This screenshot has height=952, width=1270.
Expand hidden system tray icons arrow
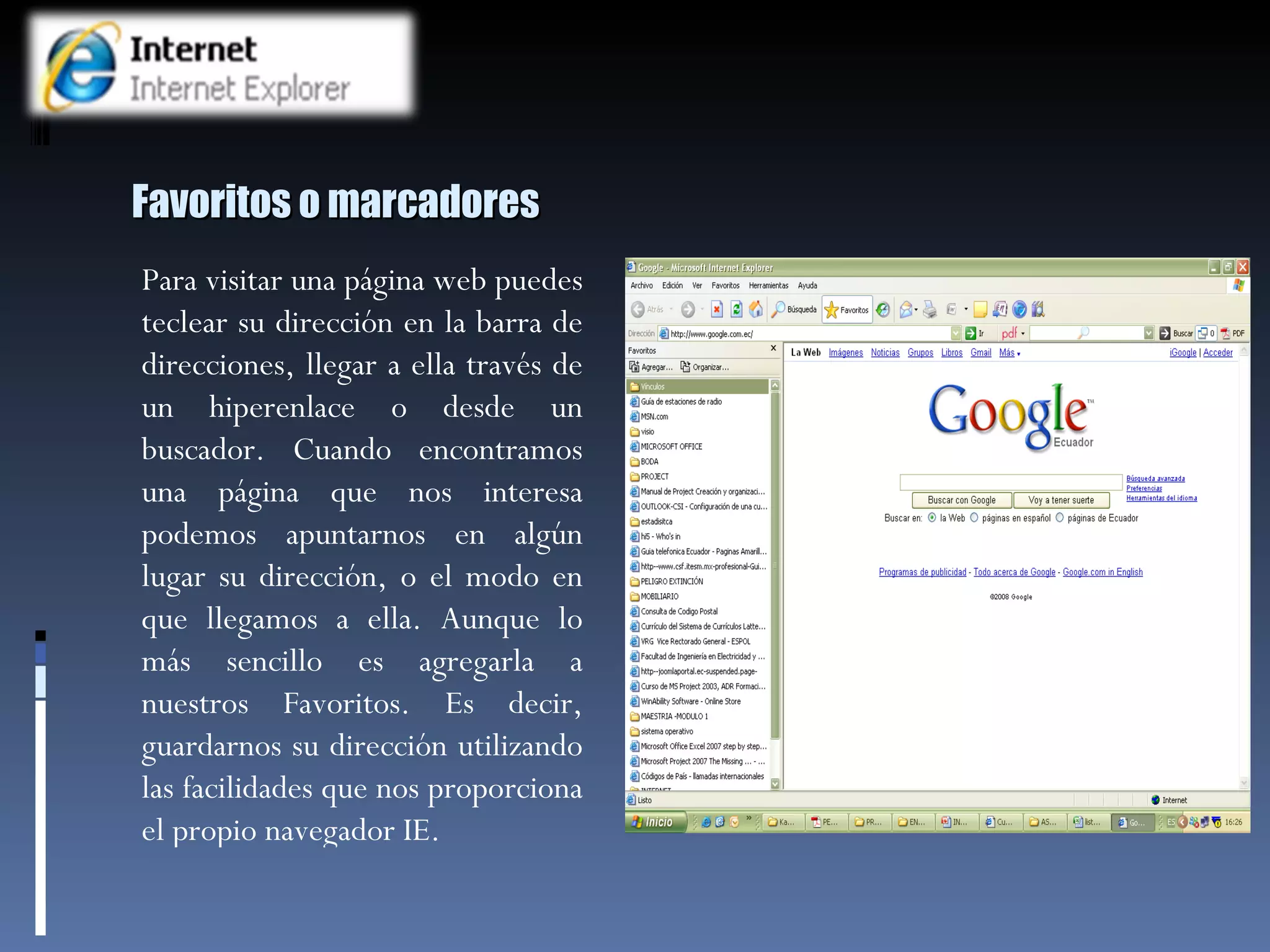[1183, 822]
